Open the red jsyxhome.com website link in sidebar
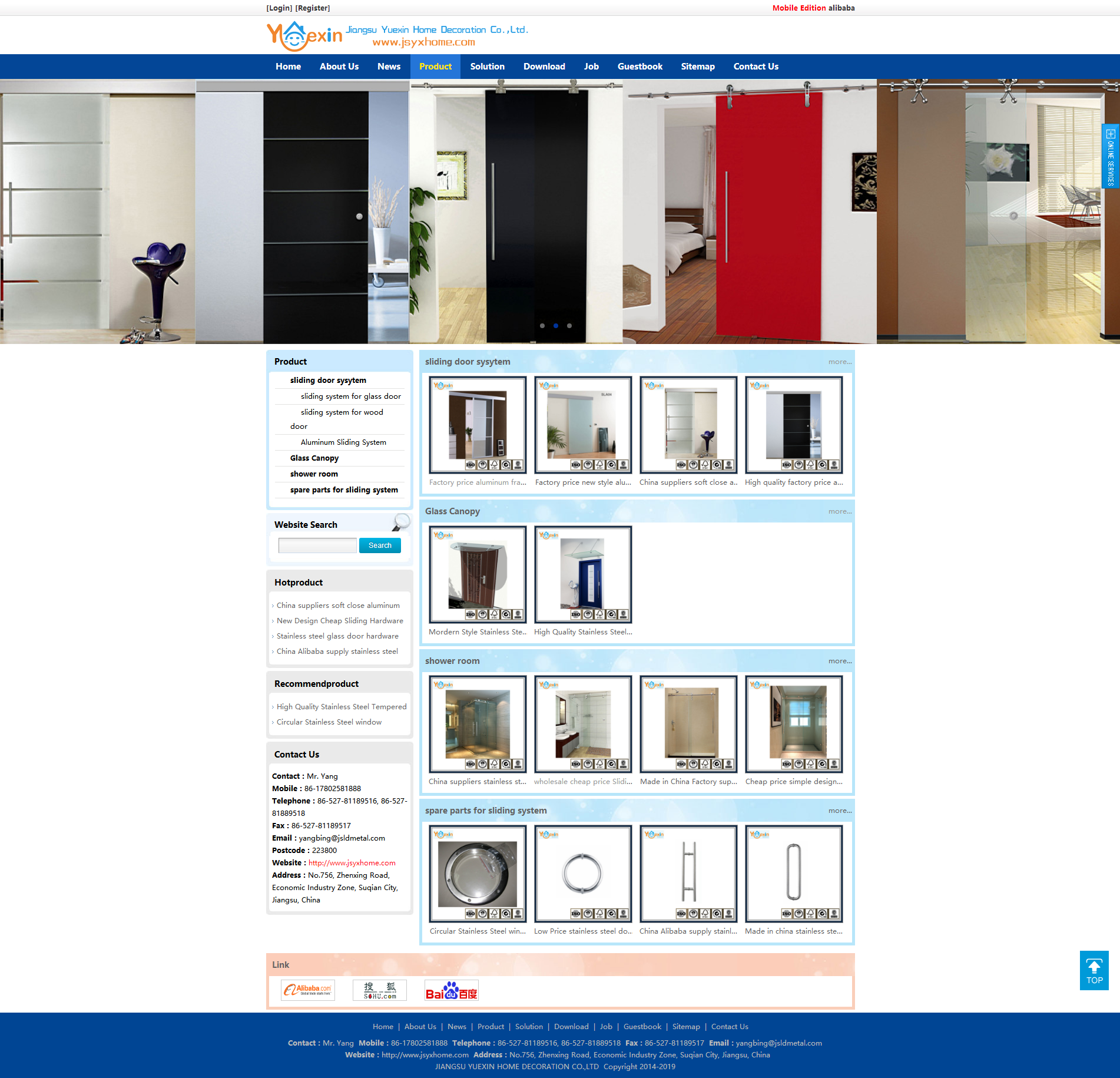 click(x=352, y=863)
